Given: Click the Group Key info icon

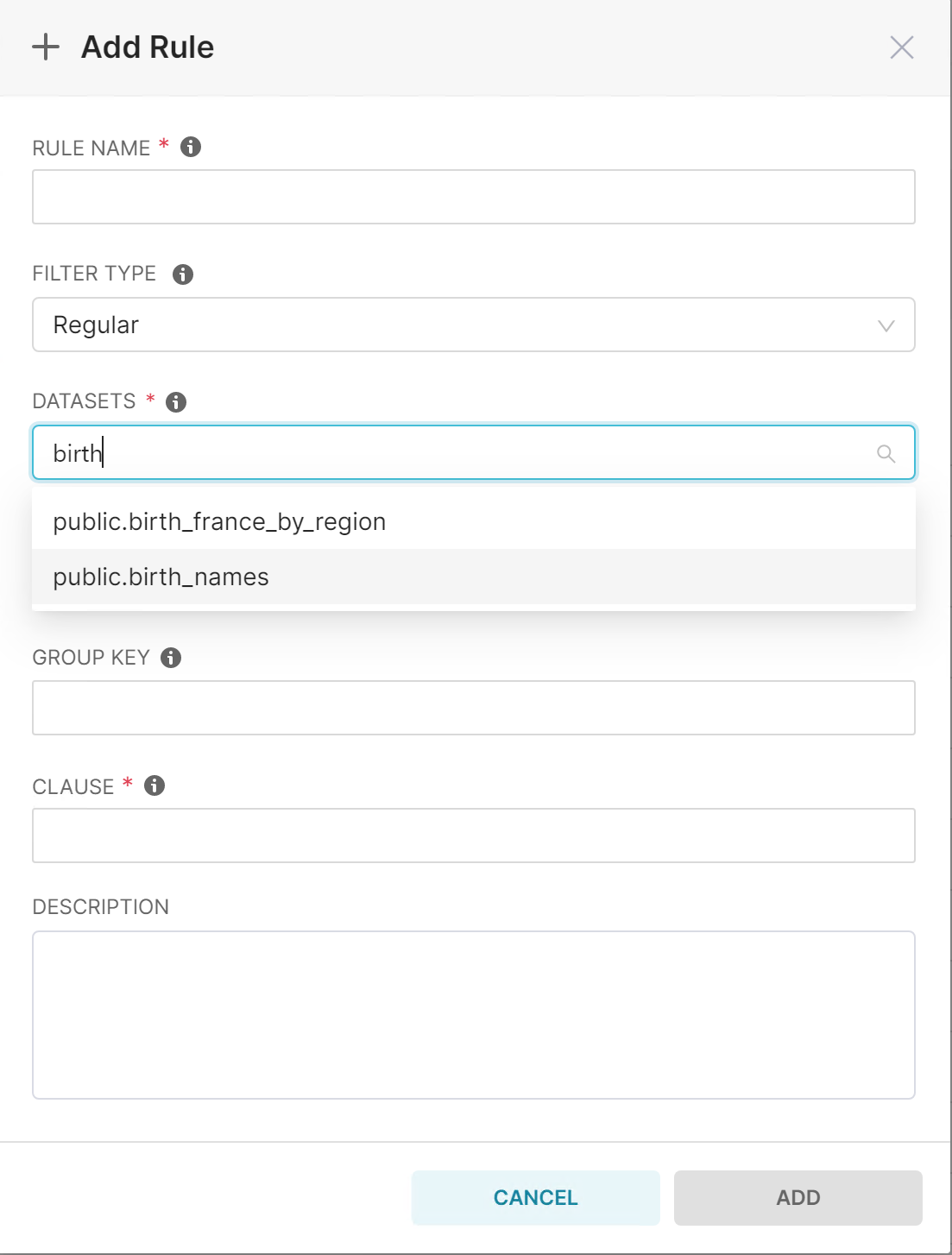Looking at the screenshot, I should [x=171, y=658].
